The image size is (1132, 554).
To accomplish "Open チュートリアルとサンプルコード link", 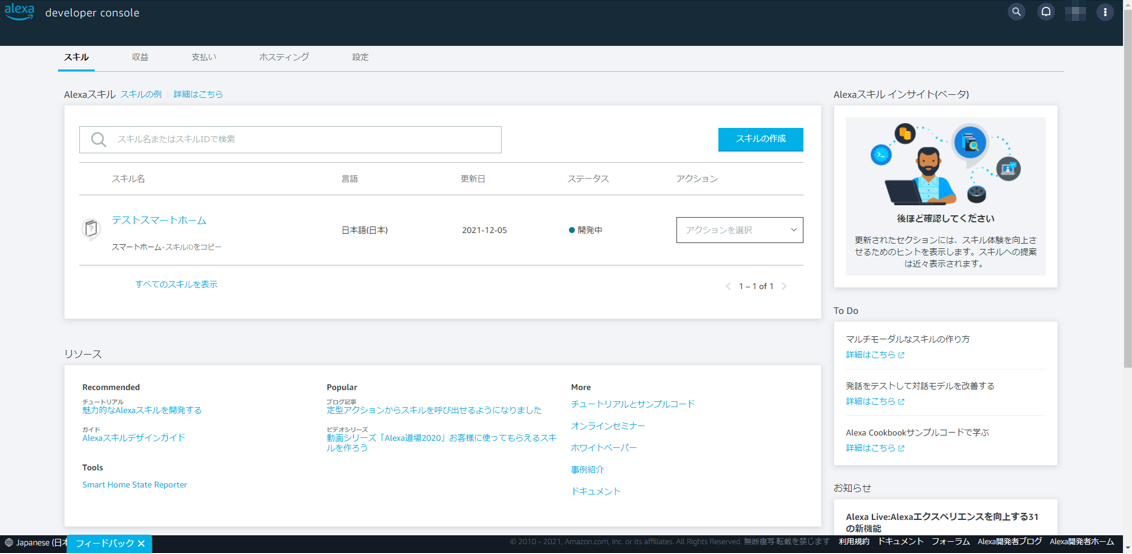I will point(633,404).
